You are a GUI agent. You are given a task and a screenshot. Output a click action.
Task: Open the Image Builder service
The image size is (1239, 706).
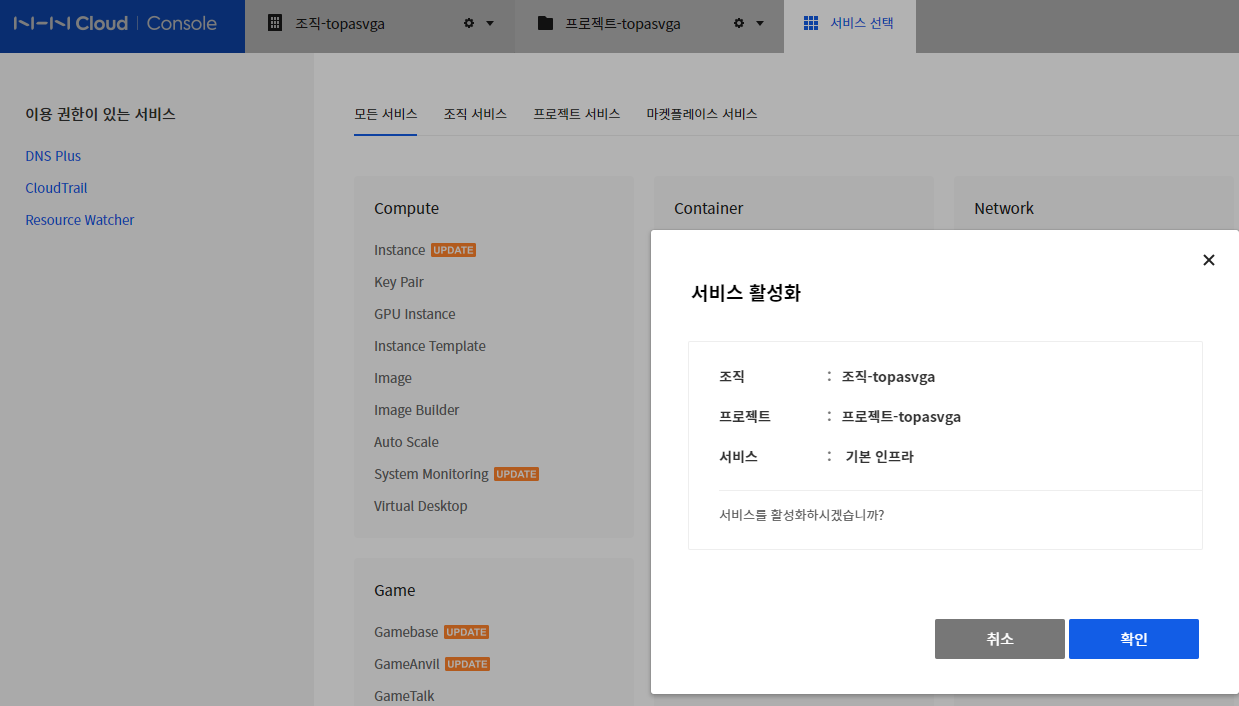(x=417, y=410)
